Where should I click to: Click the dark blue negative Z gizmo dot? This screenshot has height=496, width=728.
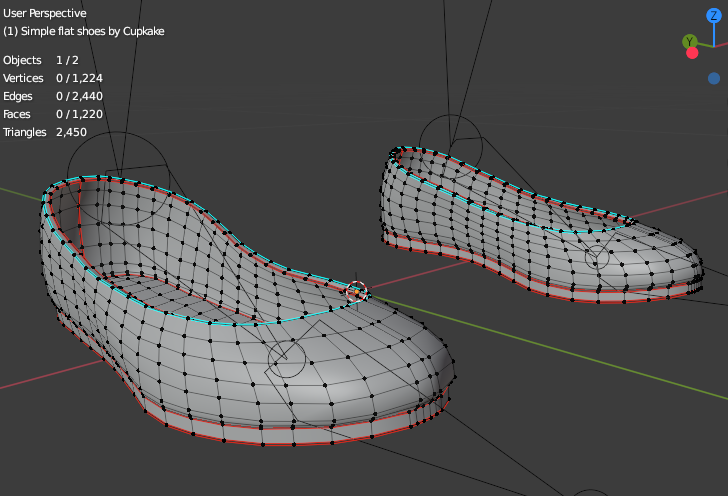click(714, 78)
